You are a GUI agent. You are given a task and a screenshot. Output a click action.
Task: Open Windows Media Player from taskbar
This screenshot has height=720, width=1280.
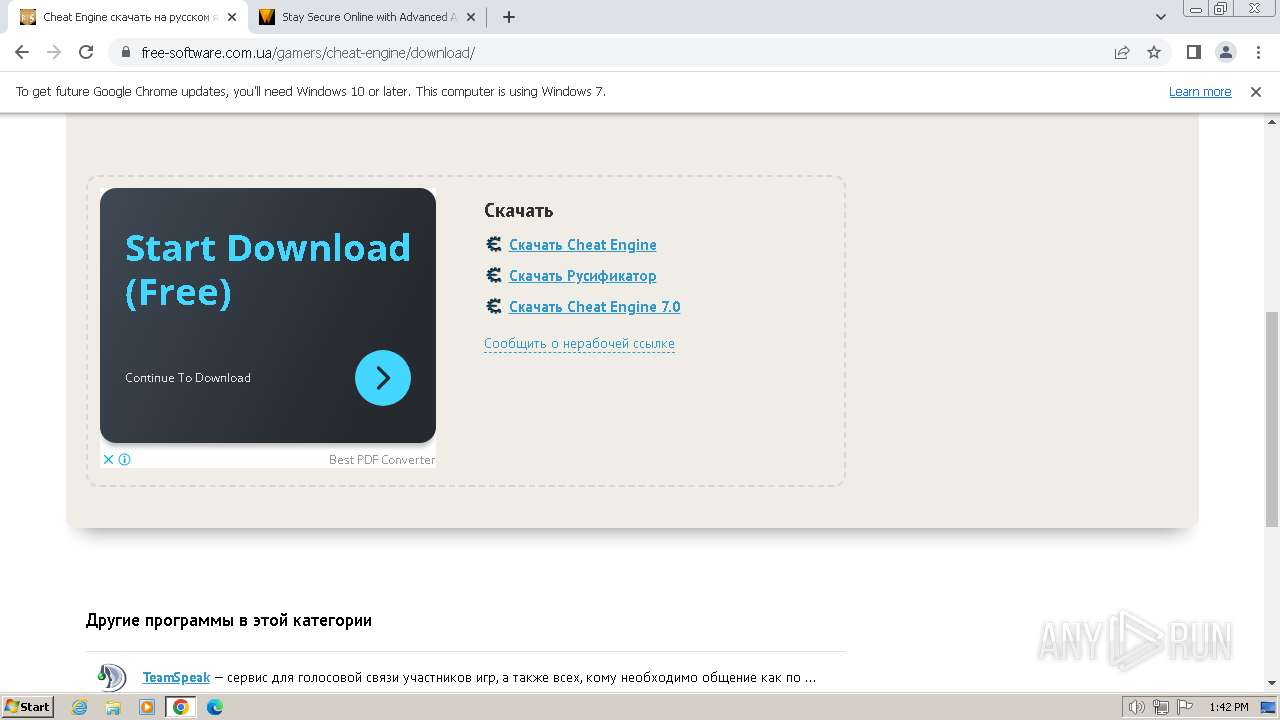click(147, 707)
